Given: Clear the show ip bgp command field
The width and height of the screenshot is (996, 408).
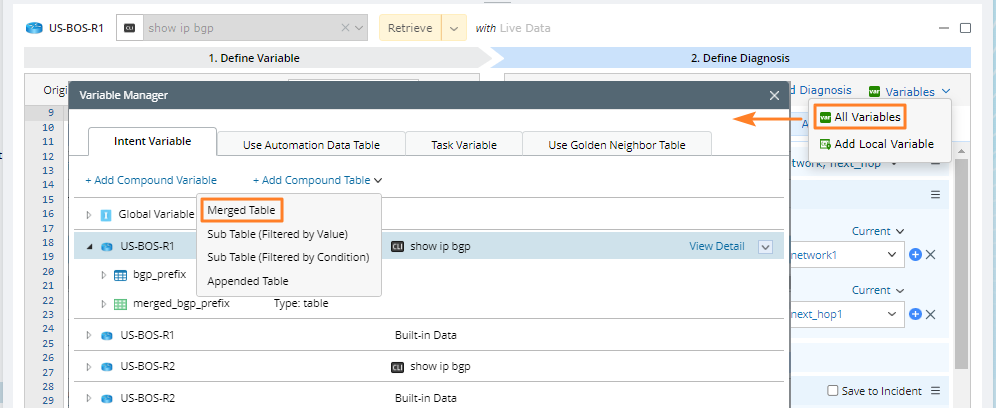Looking at the screenshot, I should 346,28.
